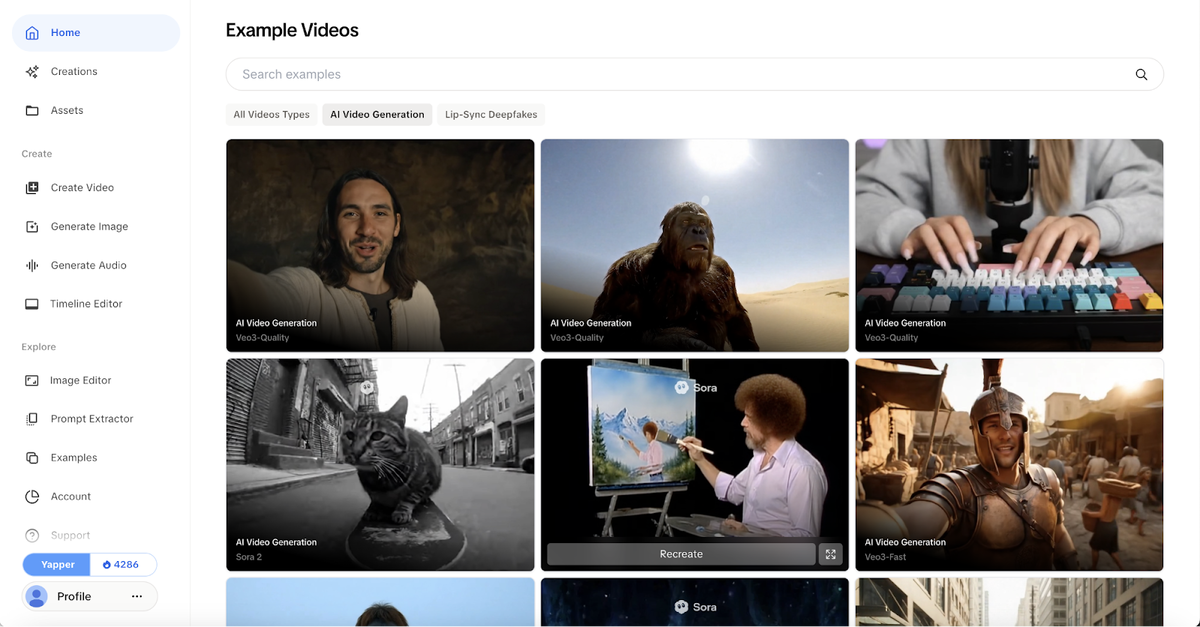Open the Generate Image tool
Image resolution: width=1200 pixels, height=627 pixels.
tap(32, 226)
